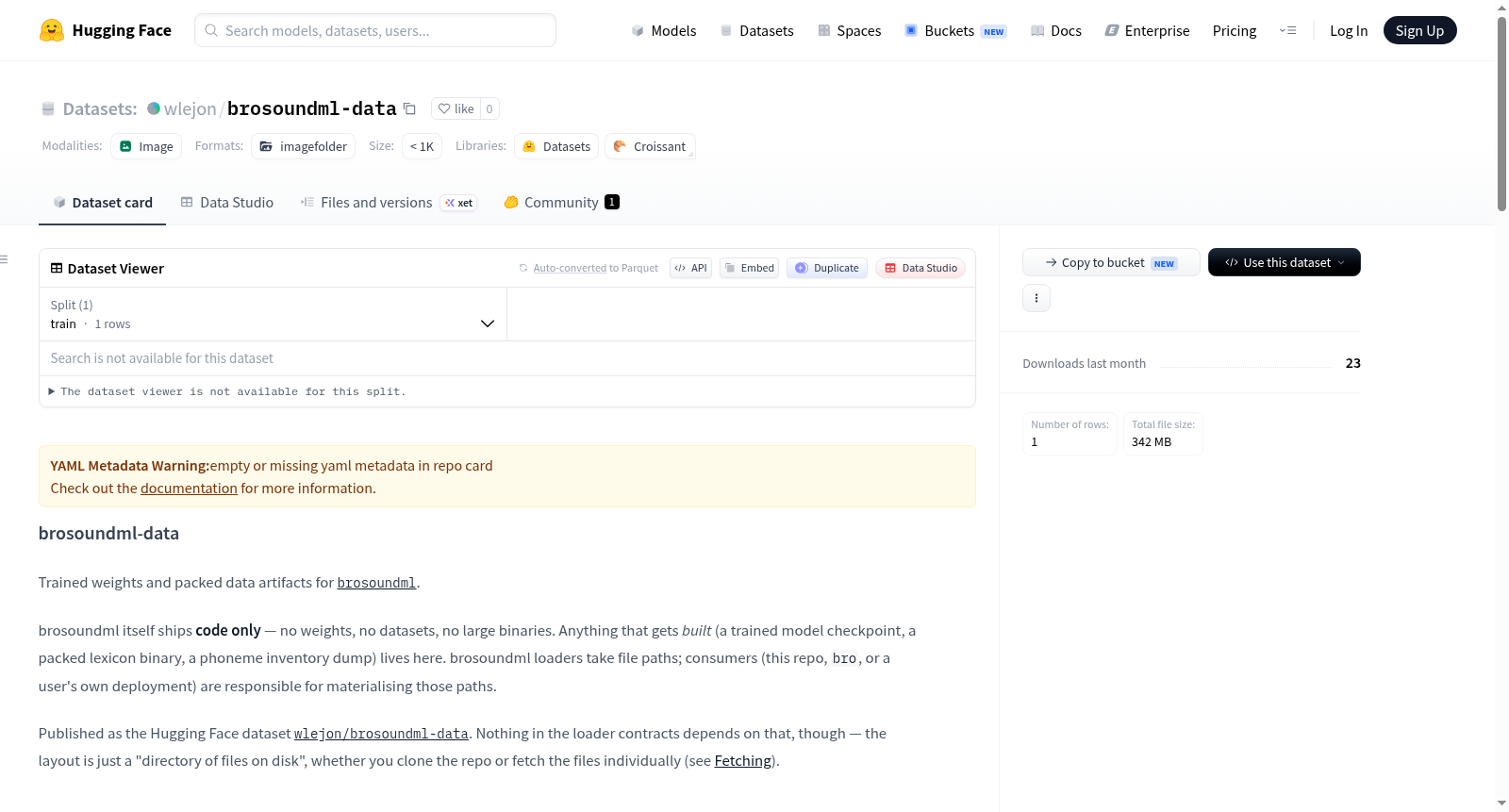Open the wlejon/brosoundml-data link in text
The height and width of the screenshot is (812, 1509).
click(381, 734)
